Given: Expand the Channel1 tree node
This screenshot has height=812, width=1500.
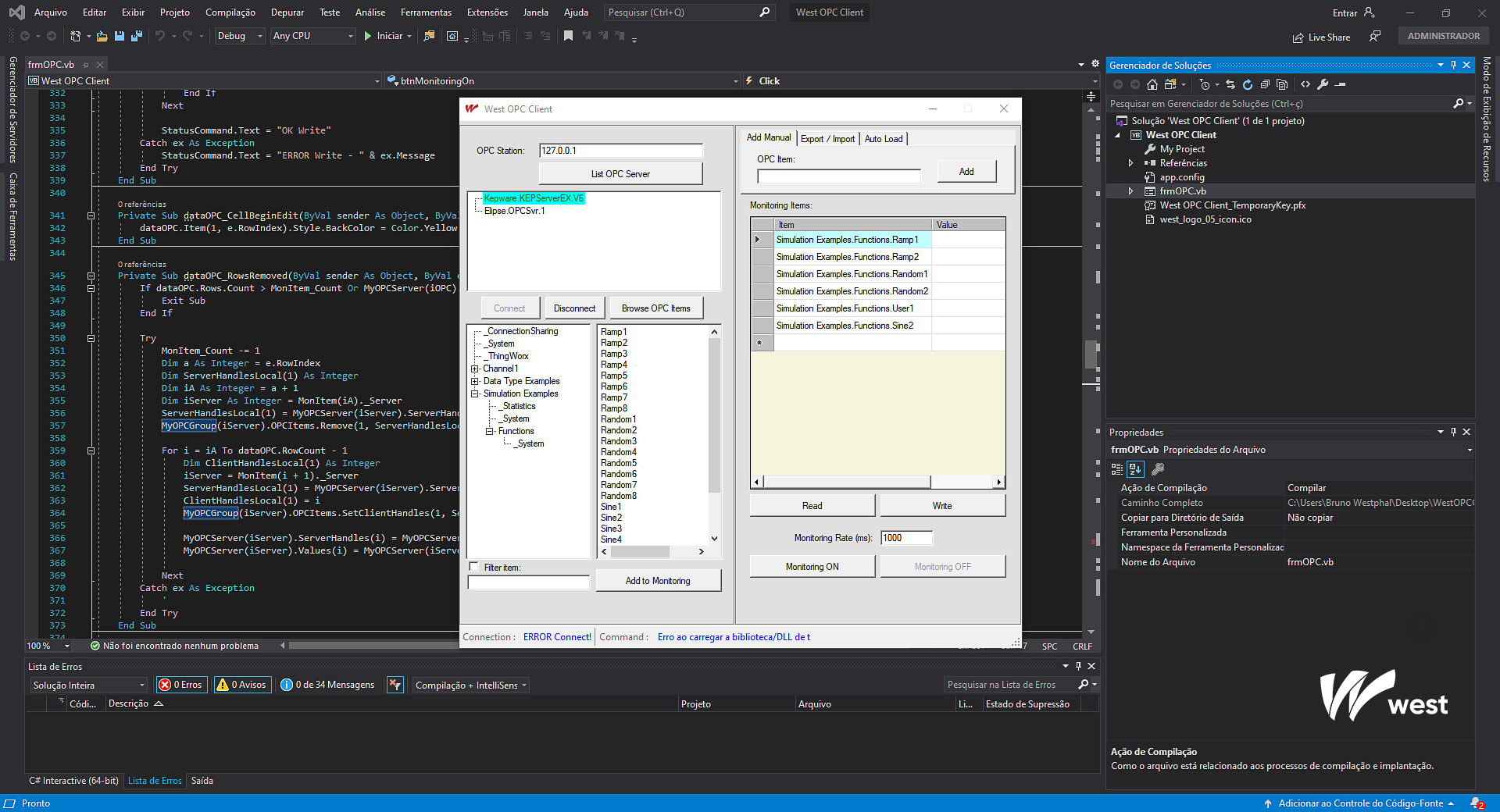Looking at the screenshot, I should tap(474, 369).
